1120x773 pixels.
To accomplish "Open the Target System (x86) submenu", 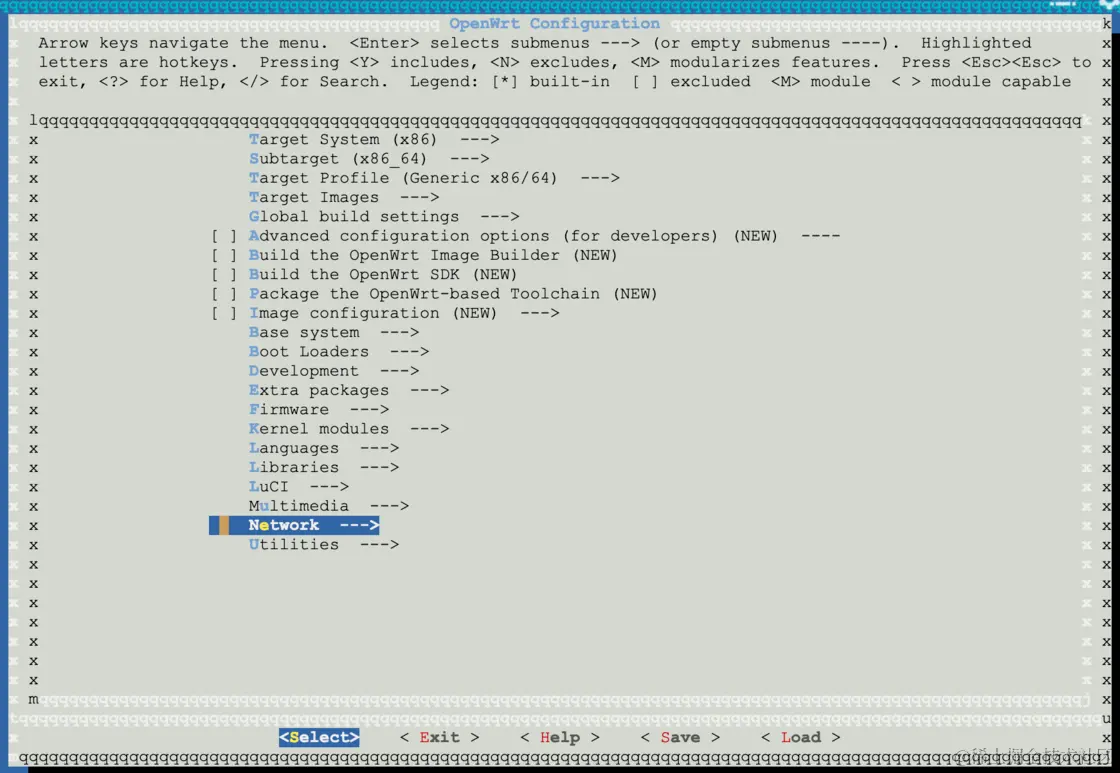I will point(374,139).
